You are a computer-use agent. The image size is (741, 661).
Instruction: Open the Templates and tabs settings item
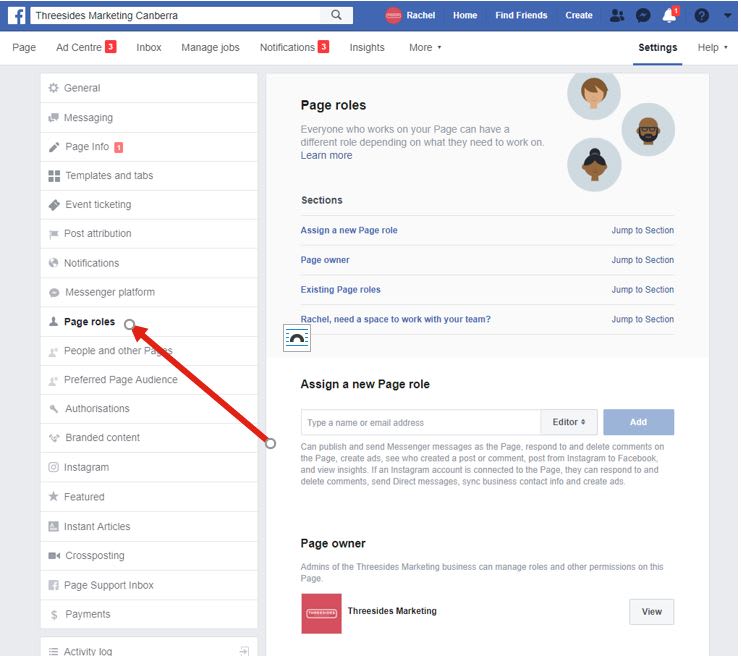coord(149,176)
